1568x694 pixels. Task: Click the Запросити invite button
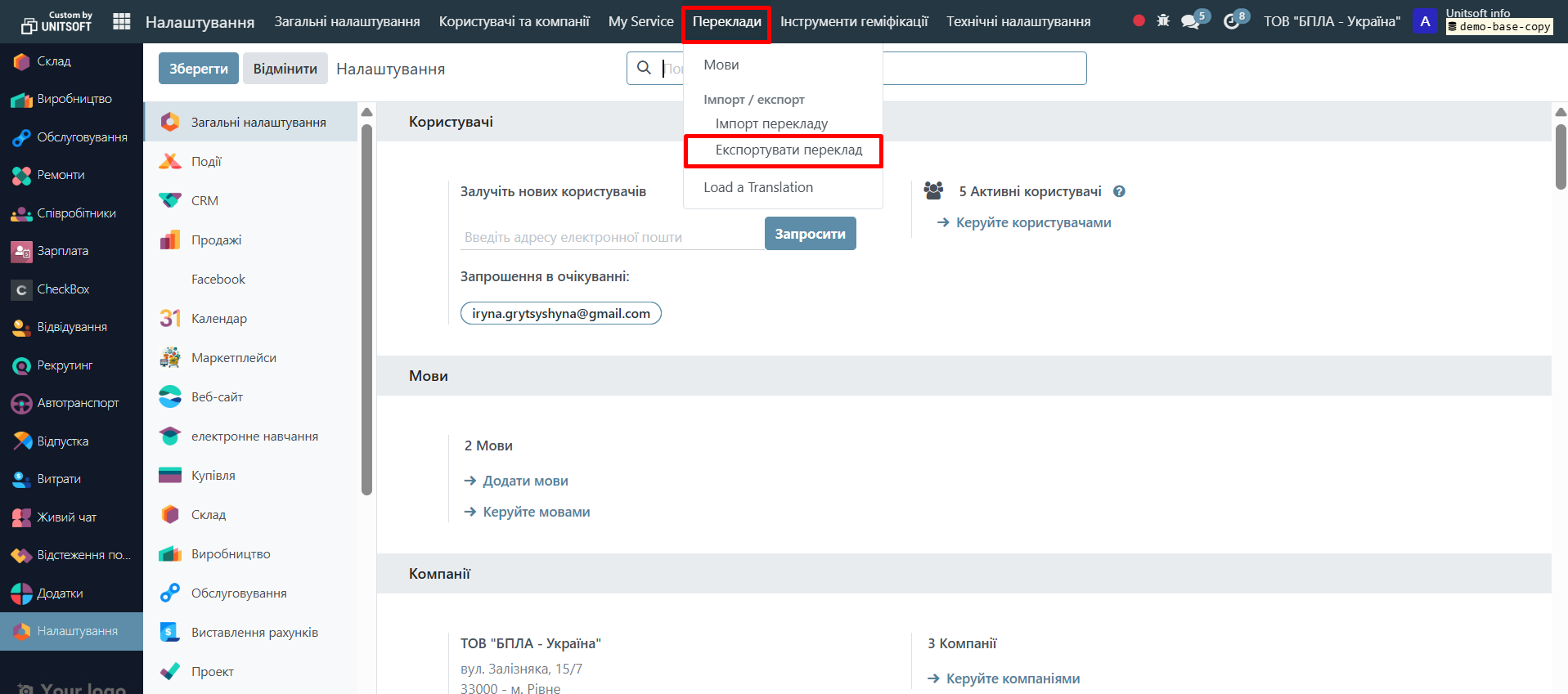click(810, 234)
